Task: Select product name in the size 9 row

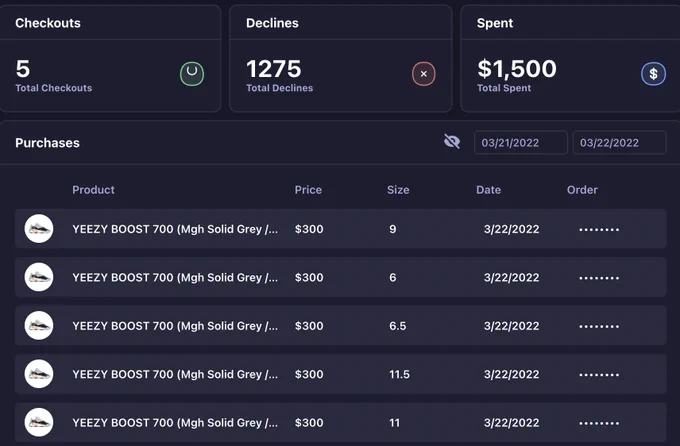Action: pyautogui.click(x=175, y=229)
